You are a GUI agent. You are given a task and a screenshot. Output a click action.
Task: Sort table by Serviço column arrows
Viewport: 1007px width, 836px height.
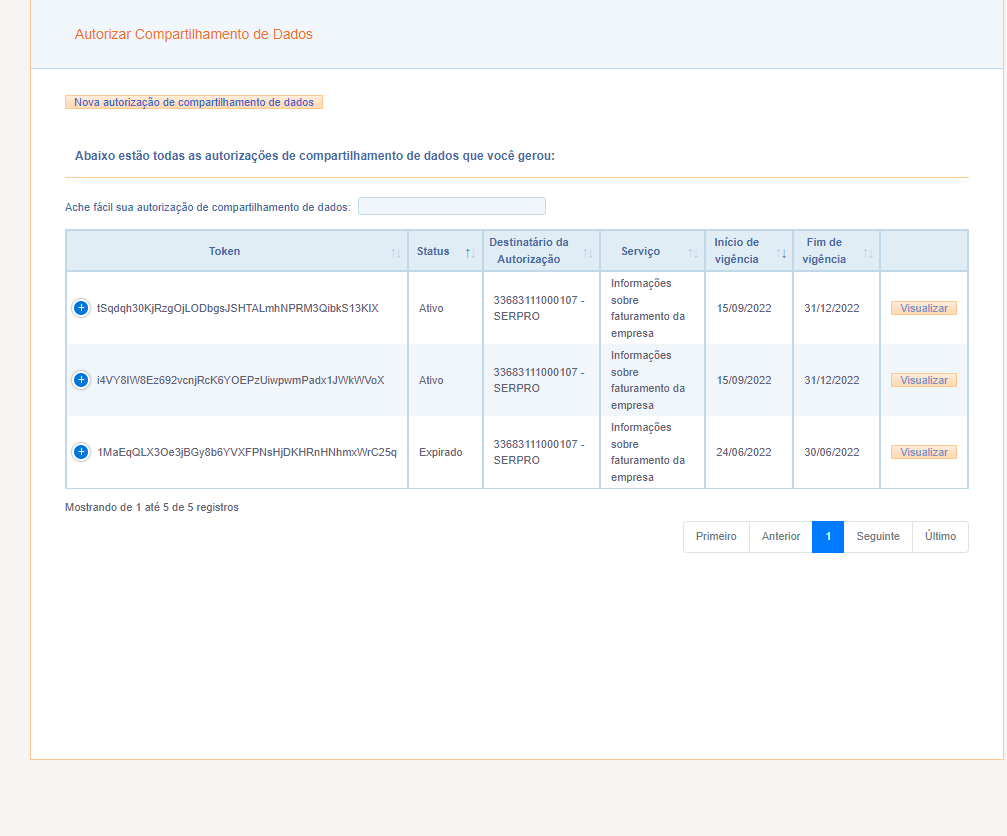coord(693,252)
